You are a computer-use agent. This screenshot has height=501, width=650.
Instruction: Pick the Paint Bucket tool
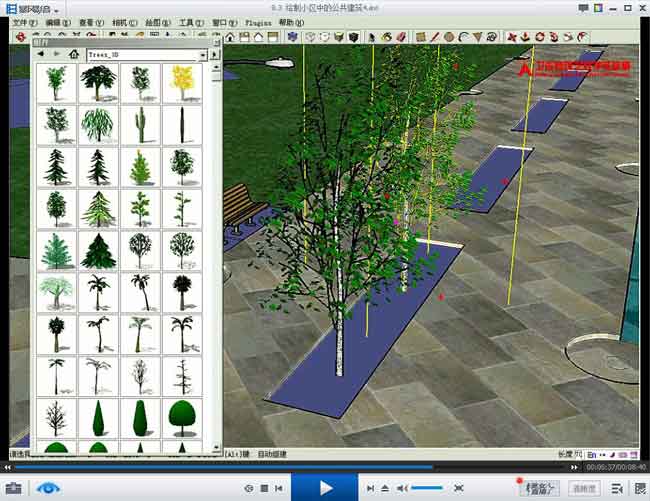[x=386, y=37]
